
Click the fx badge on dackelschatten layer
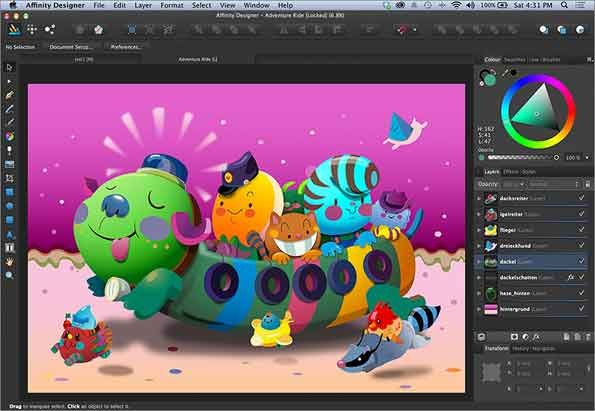570,277
